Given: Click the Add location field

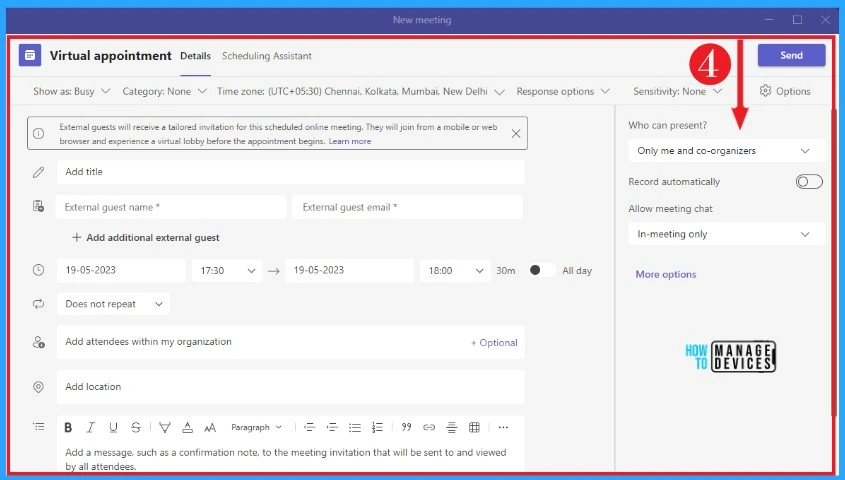Looking at the screenshot, I should pos(290,387).
